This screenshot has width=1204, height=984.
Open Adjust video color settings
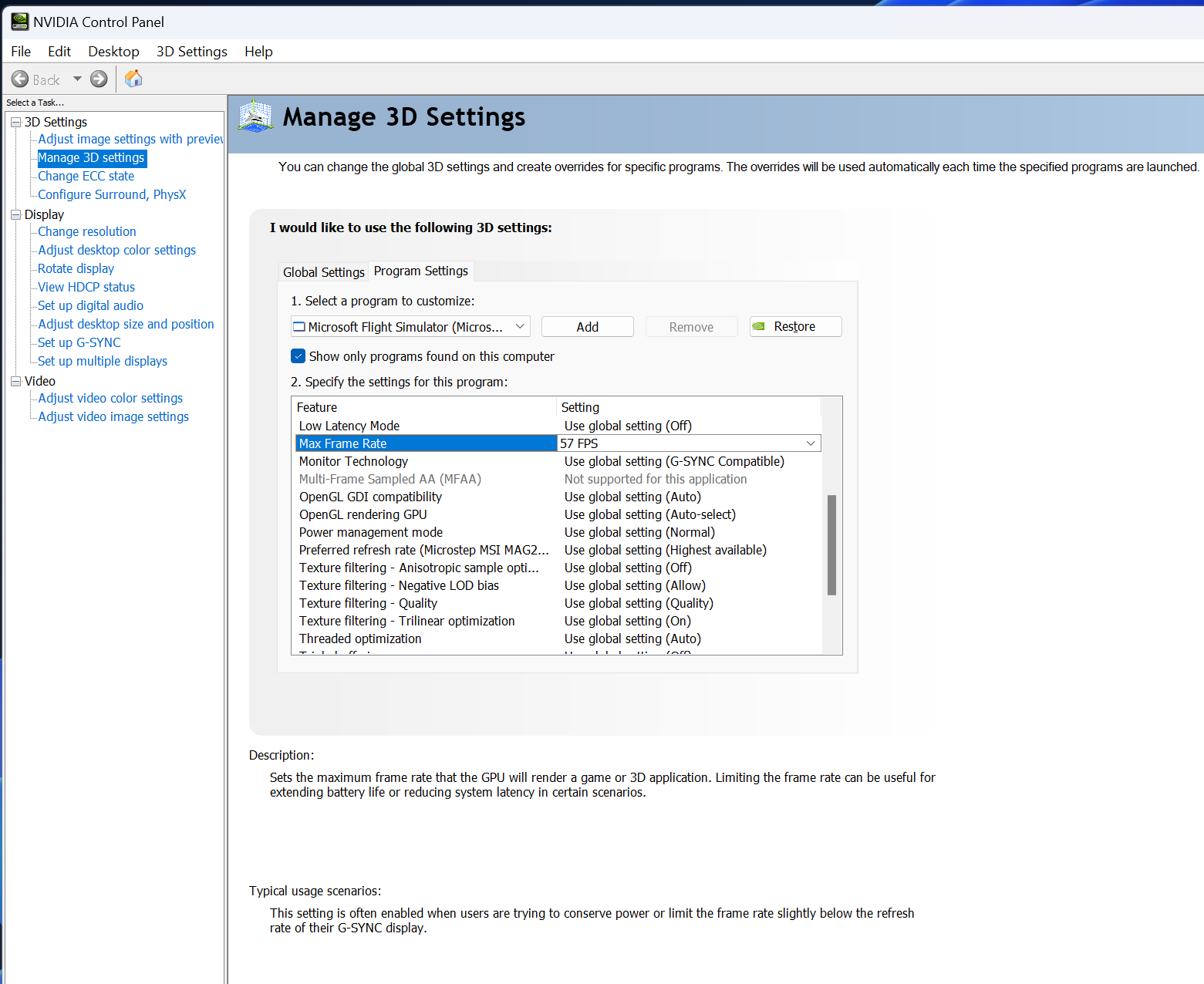[x=111, y=398]
